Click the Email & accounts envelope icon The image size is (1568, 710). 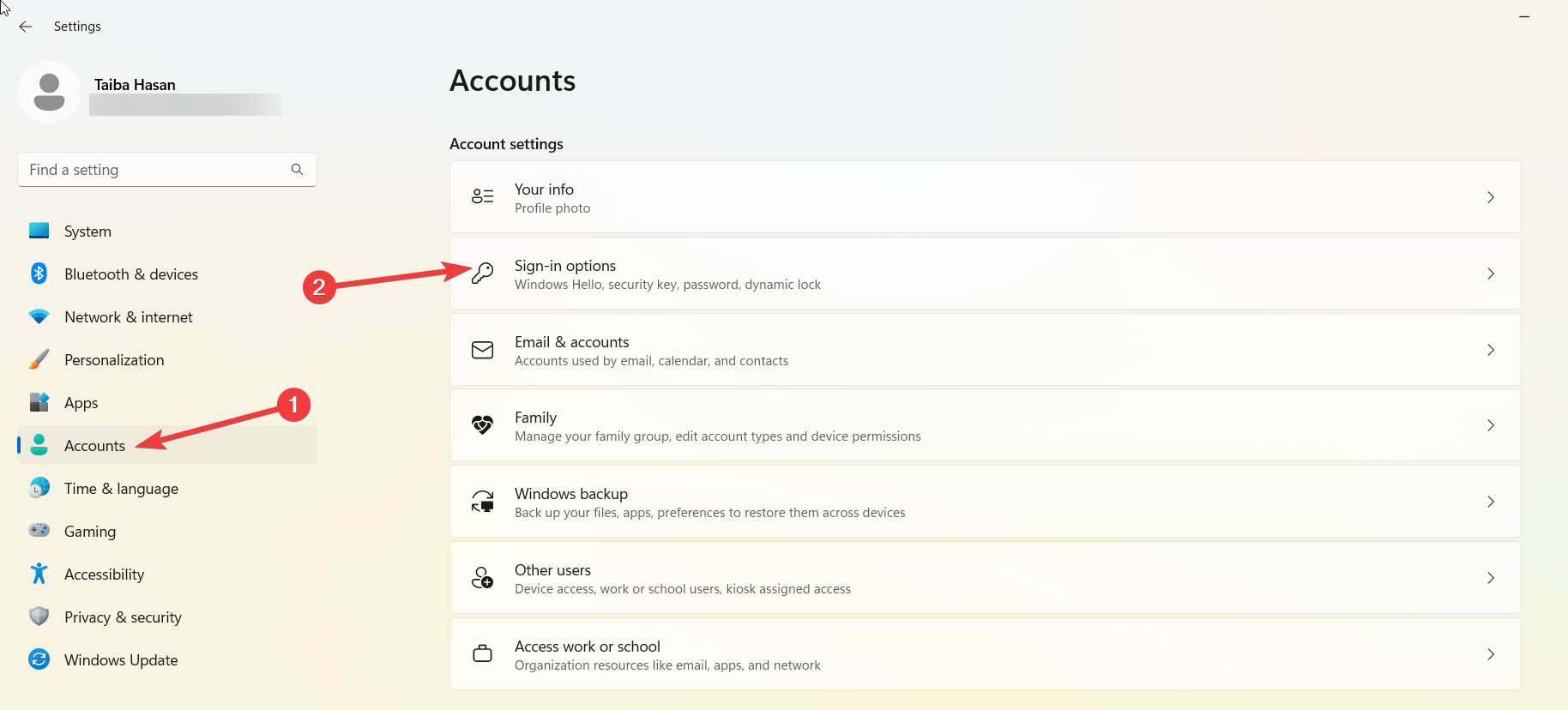coord(483,350)
